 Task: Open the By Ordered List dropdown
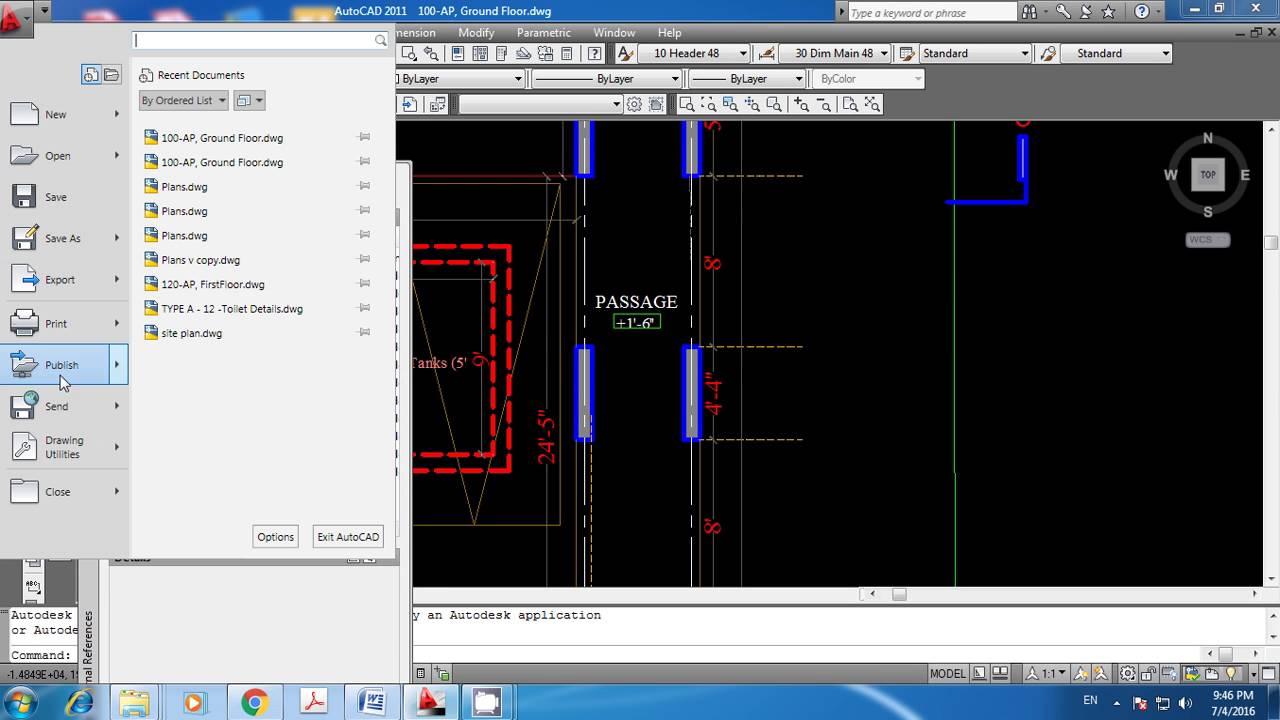184,100
